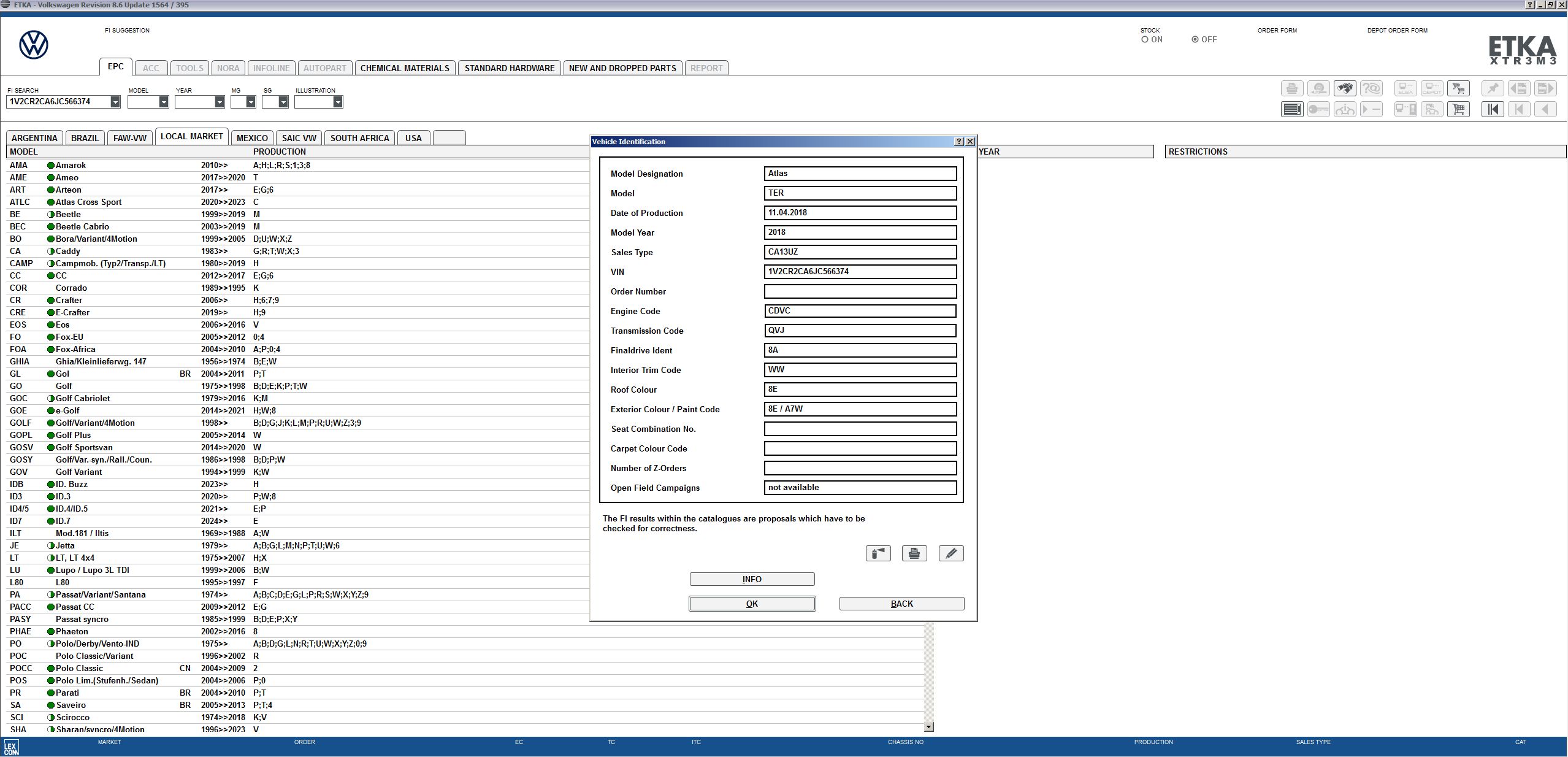1568x757 pixels.
Task: Open the shopping cart icon
Action: click(x=1459, y=109)
